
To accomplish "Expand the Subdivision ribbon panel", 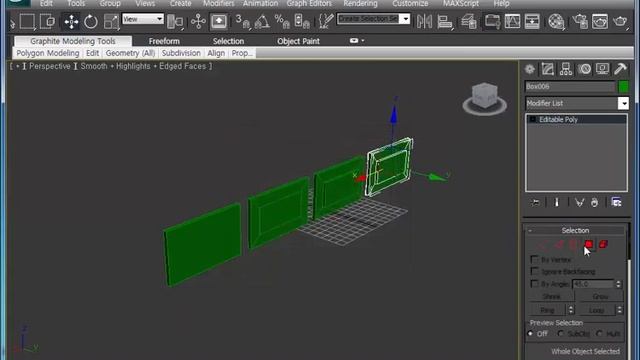I will 181,53.
